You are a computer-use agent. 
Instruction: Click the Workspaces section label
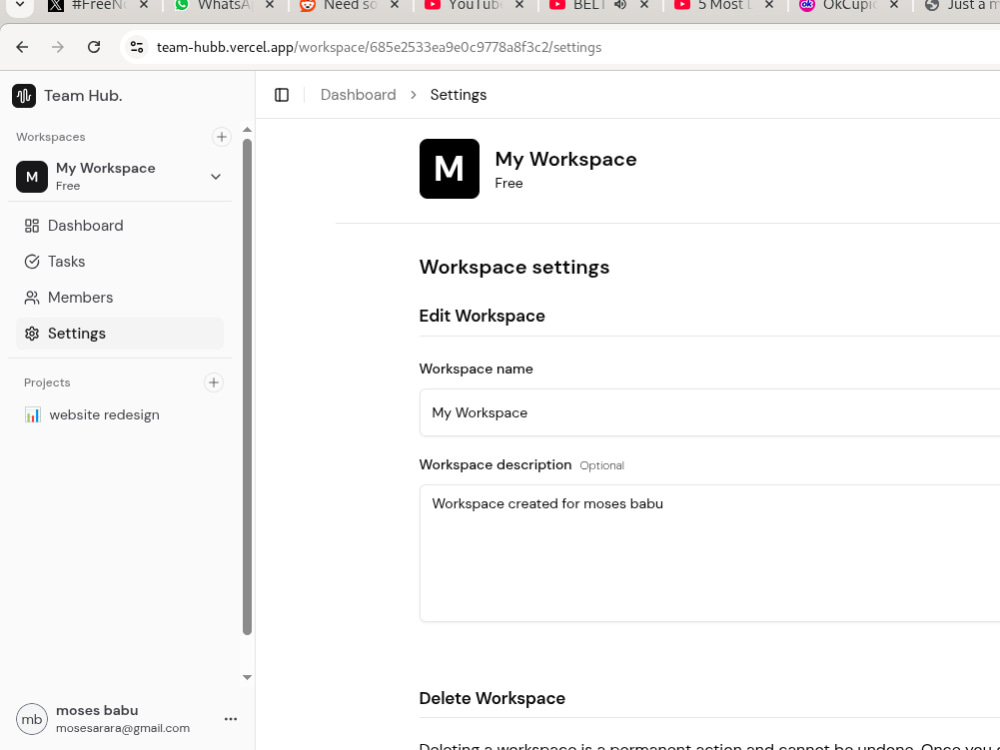pyautogui.click(x=51, y=137)
